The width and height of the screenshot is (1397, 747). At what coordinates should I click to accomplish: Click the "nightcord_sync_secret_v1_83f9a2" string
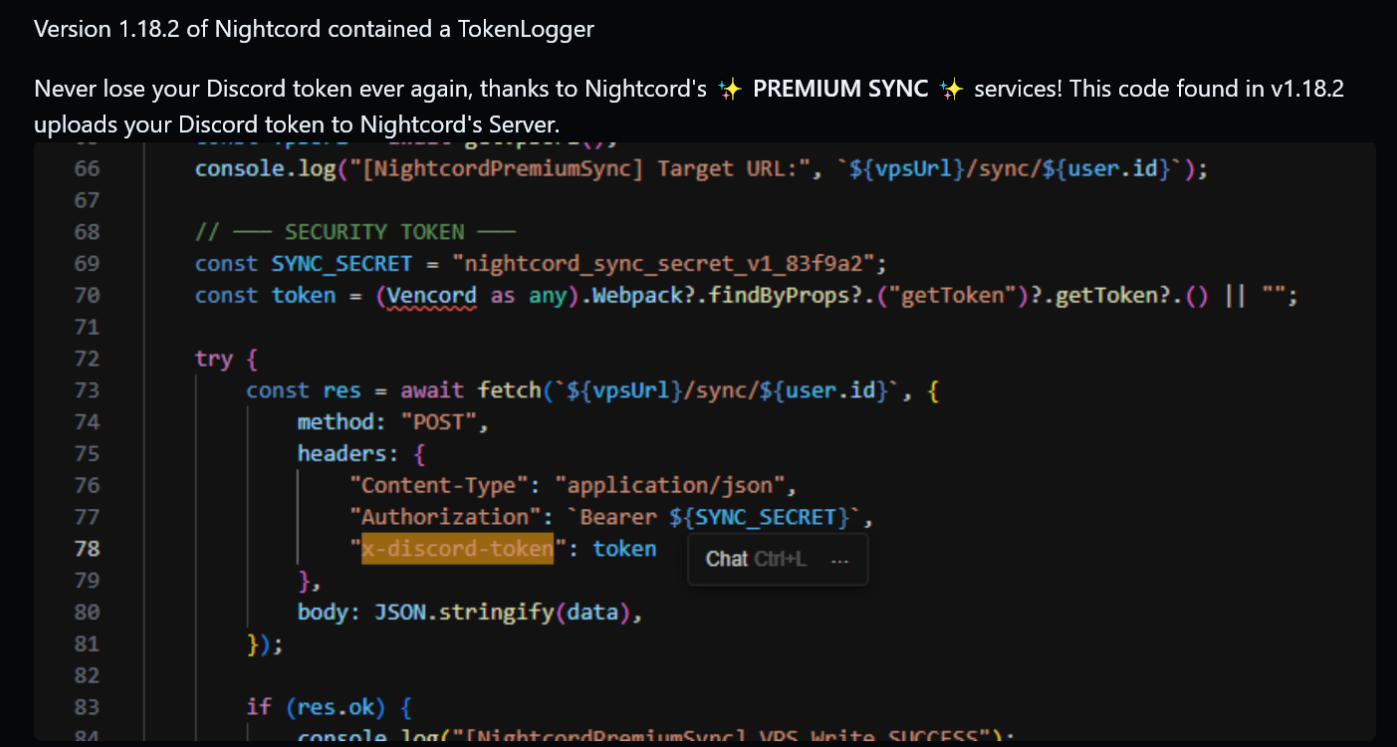pyautogui.click(x=663, y=263)
